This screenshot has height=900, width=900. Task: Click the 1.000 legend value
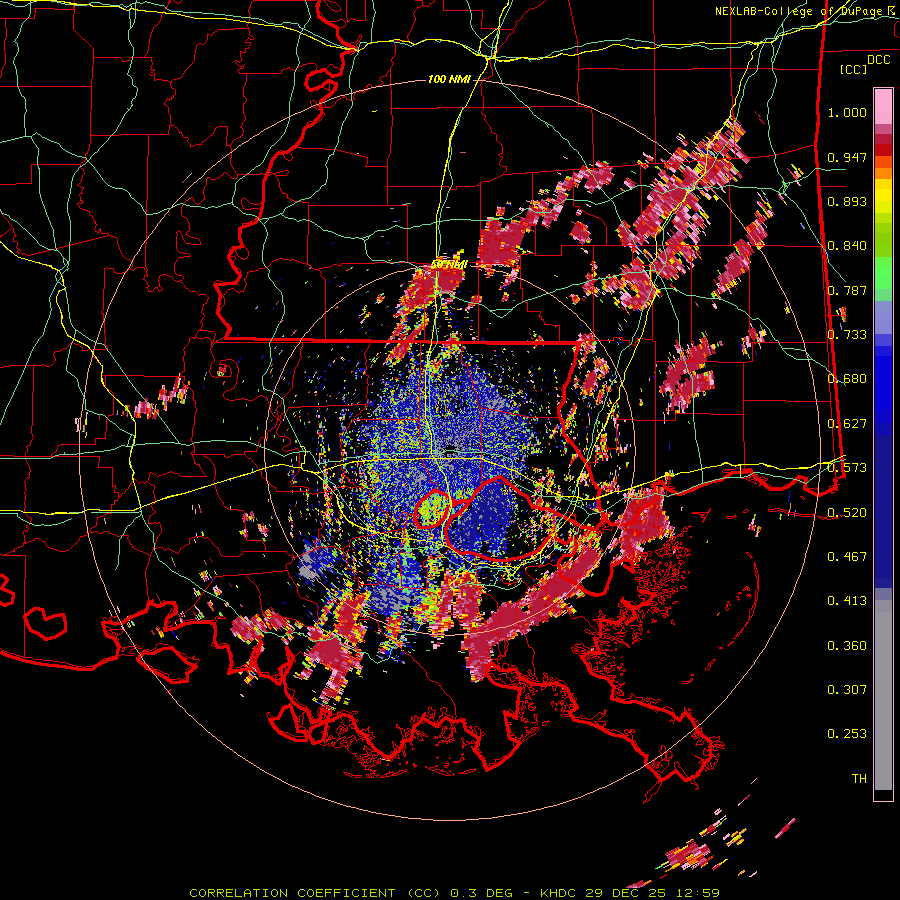tap(847, 112)
